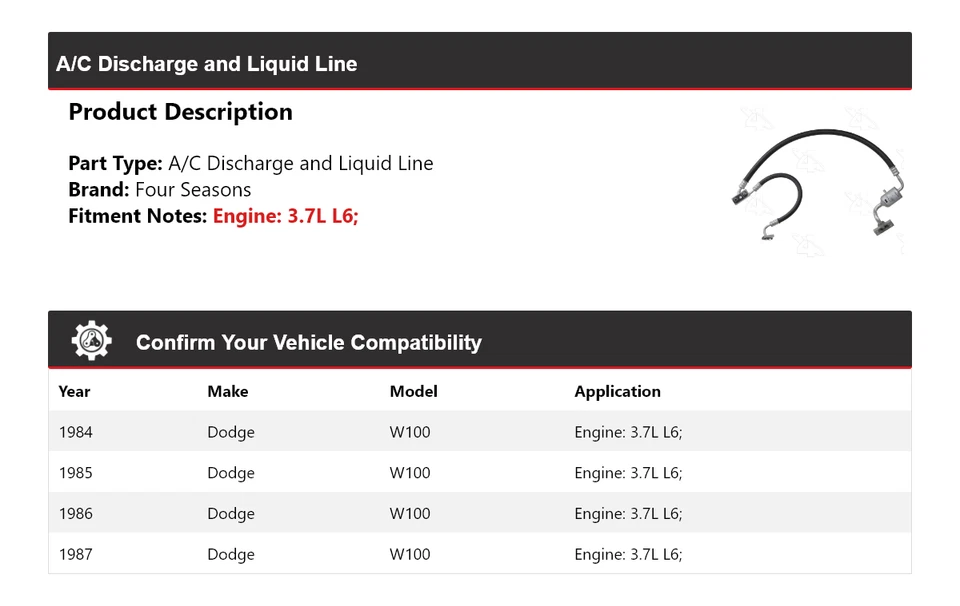This screenshot has height=606, width=960.
Task: Click the Engine application in the 1987 row
Action: [628, 554]
